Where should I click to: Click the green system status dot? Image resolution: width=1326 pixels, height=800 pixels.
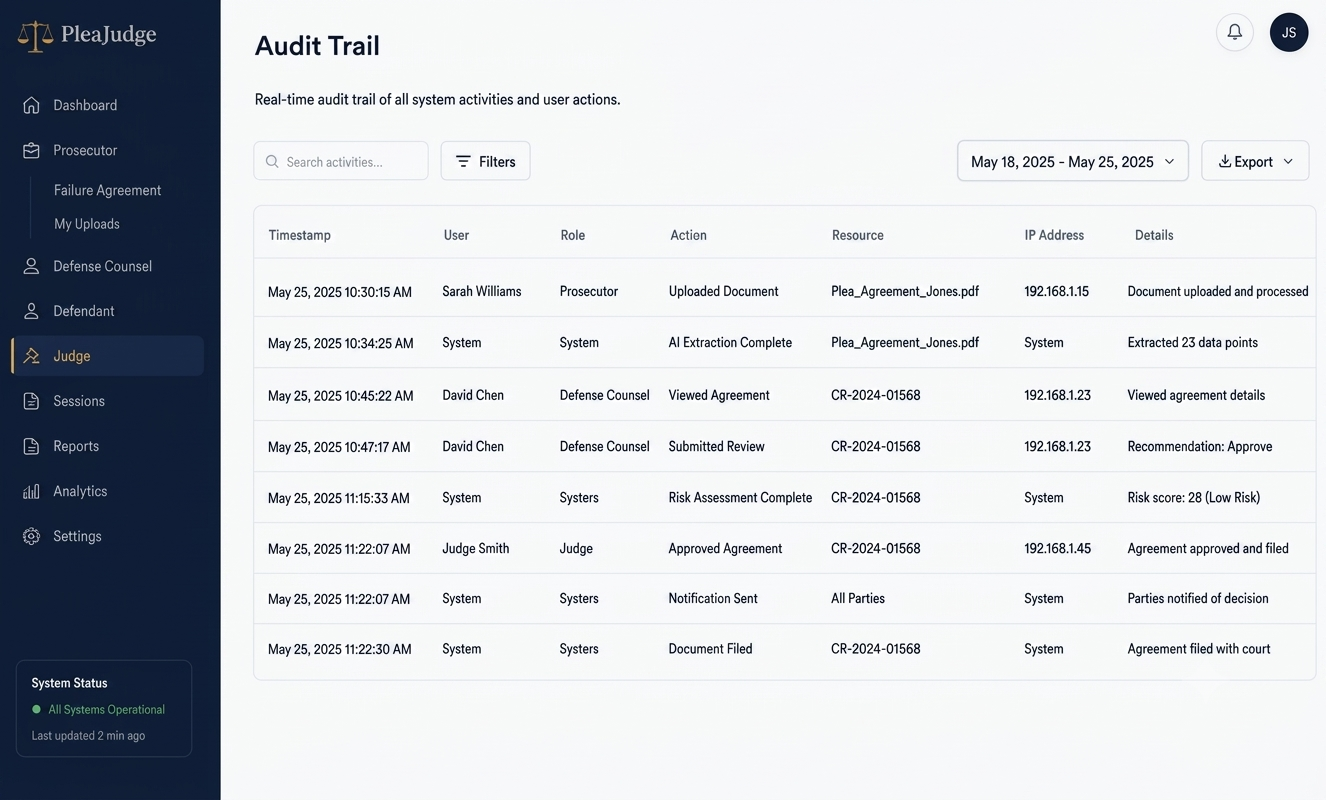click(37, 709)
